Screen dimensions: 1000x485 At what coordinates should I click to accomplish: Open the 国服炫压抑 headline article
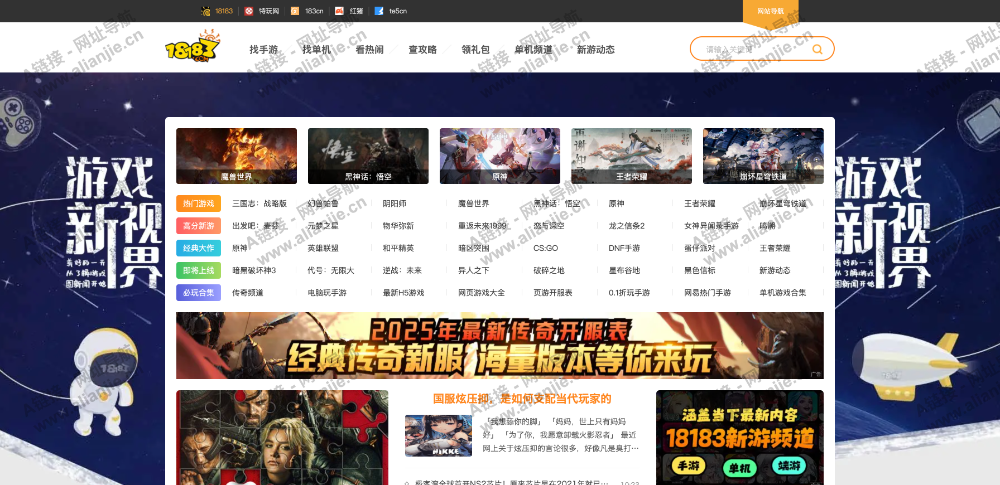click(522, 399)
